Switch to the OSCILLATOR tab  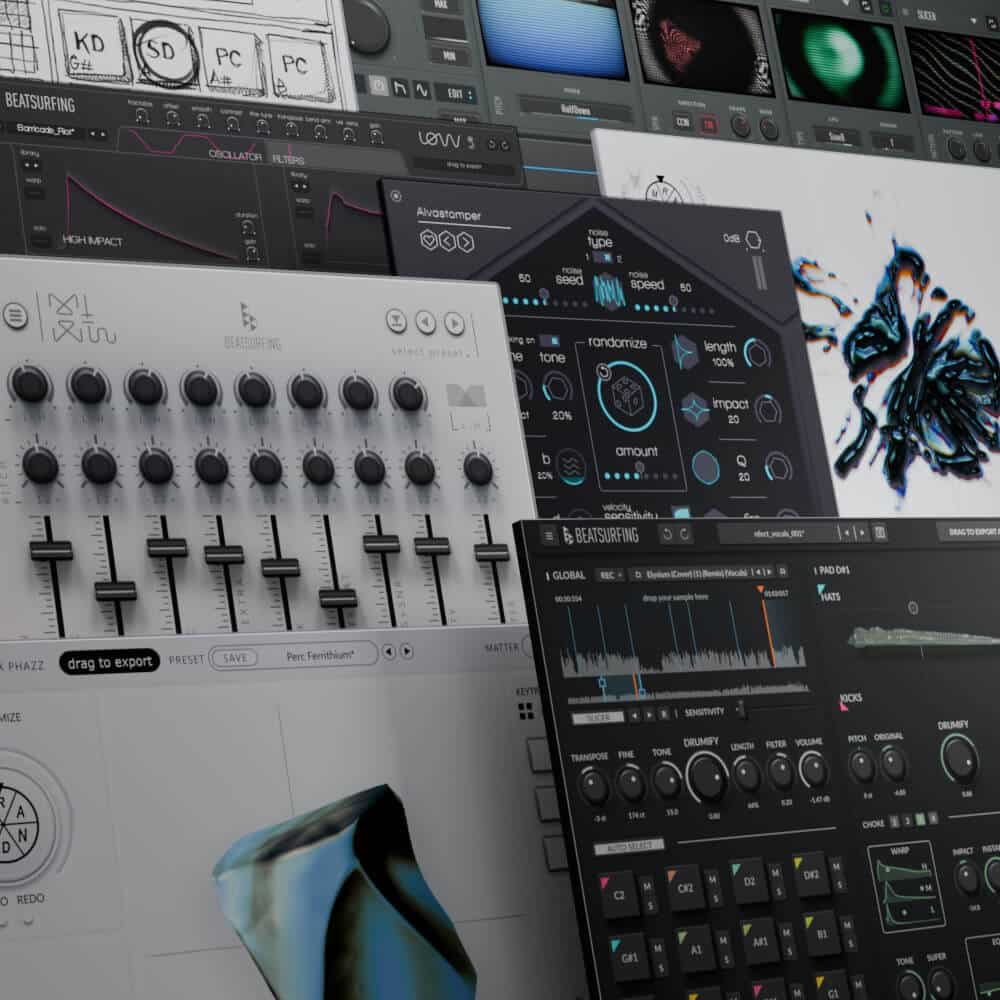click(235, 156)
